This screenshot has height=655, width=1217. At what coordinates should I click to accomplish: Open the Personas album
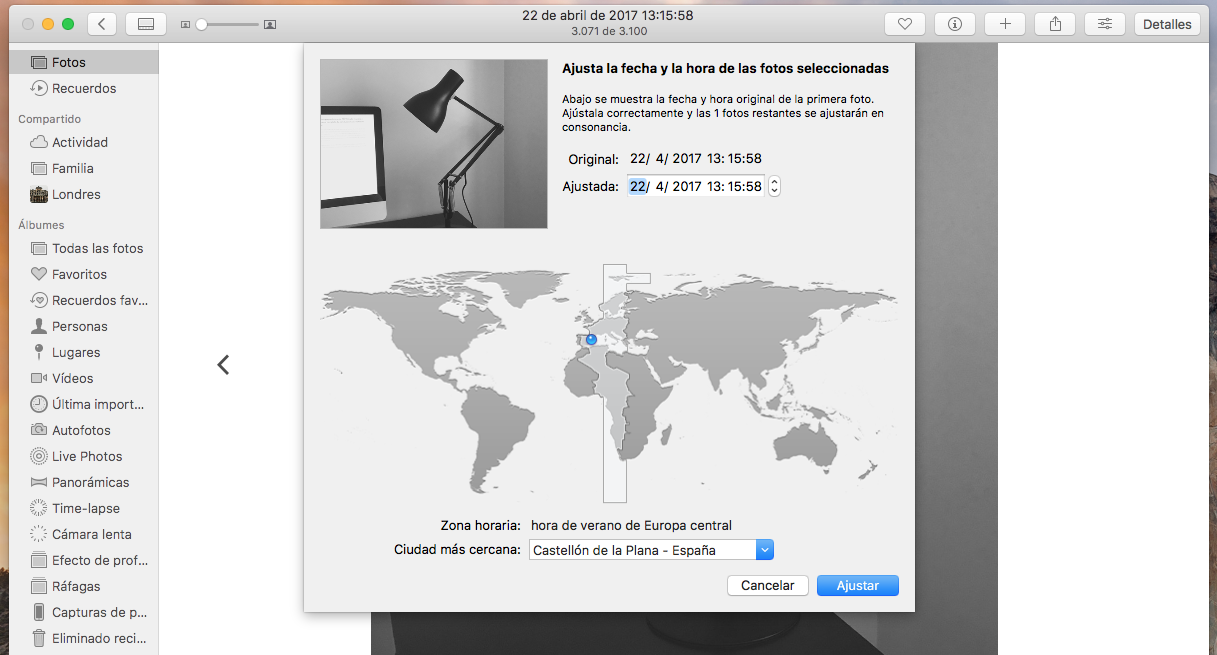(79, 326)
